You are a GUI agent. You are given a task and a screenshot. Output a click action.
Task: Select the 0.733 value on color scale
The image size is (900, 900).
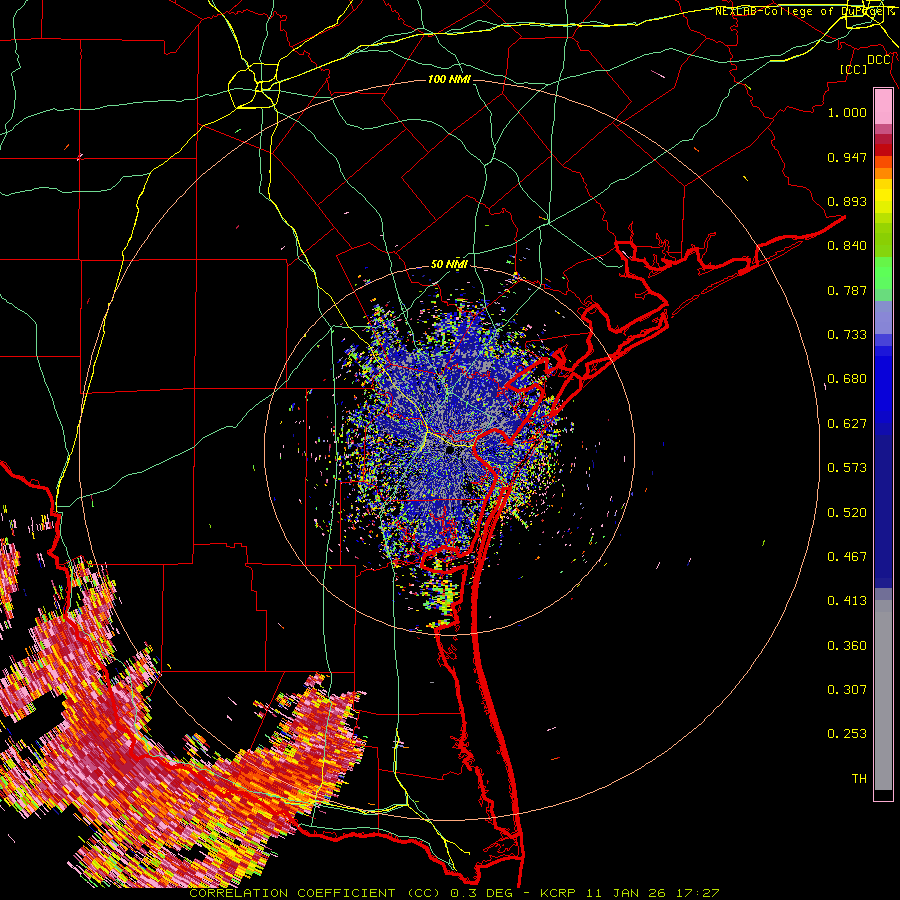click(x=847, y=335)
